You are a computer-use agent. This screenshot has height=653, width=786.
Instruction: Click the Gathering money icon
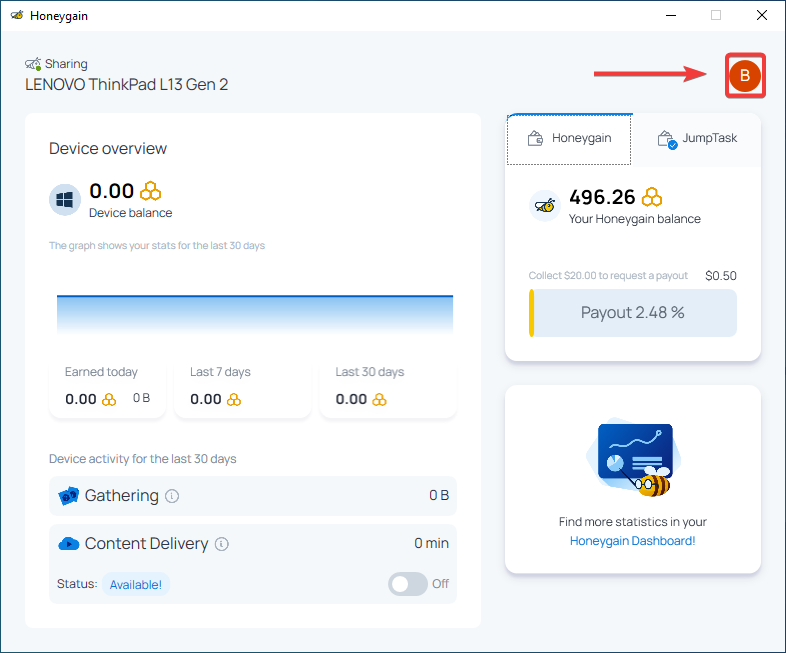(x=69, y=496)
